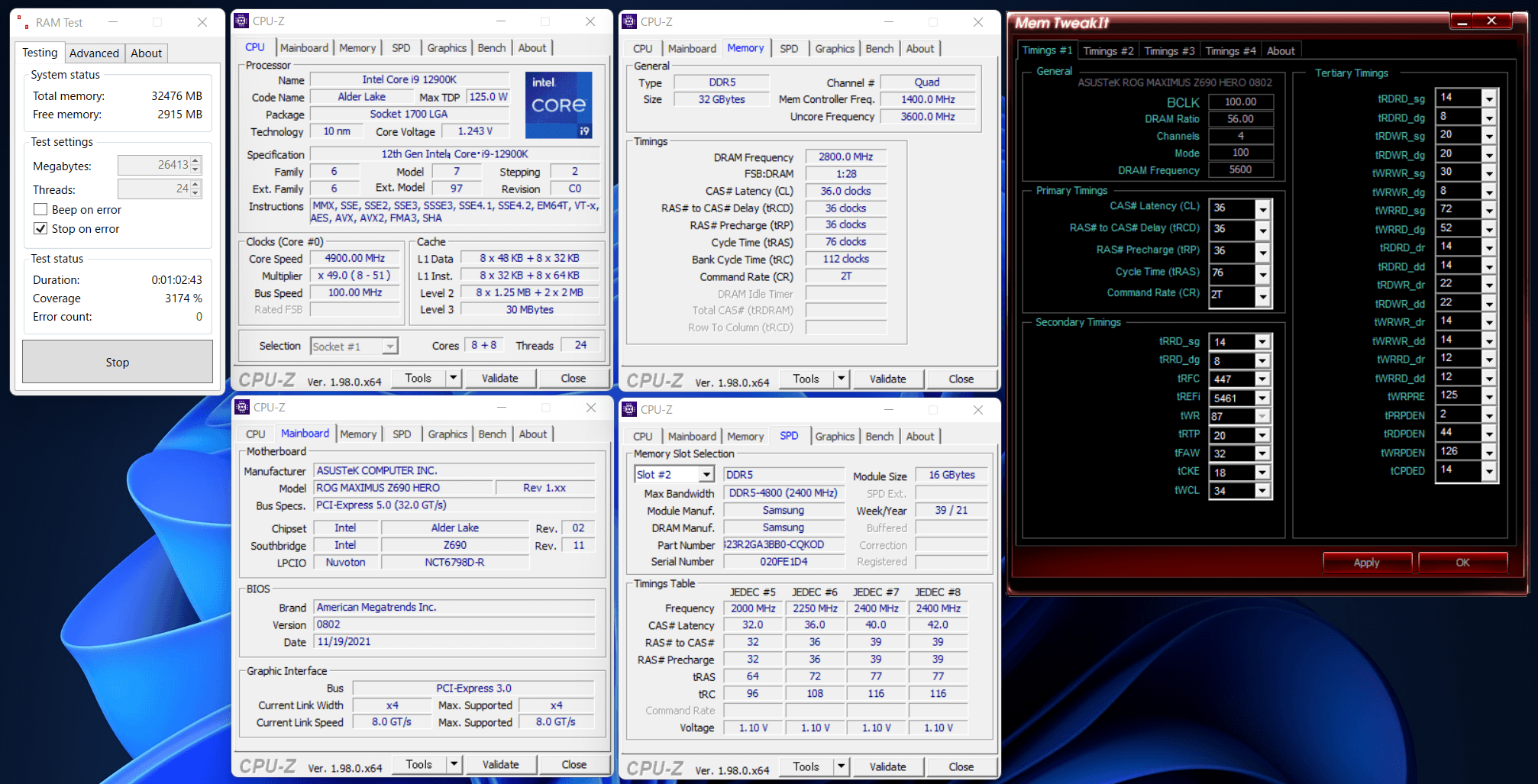Click the BIOS Version 0802 field

tap(454, 624)
